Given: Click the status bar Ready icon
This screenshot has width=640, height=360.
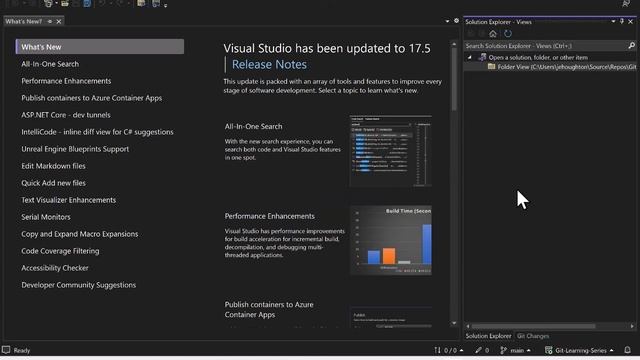Looking at the screenshot, I should pyautogui.click(x=6, y=350).
